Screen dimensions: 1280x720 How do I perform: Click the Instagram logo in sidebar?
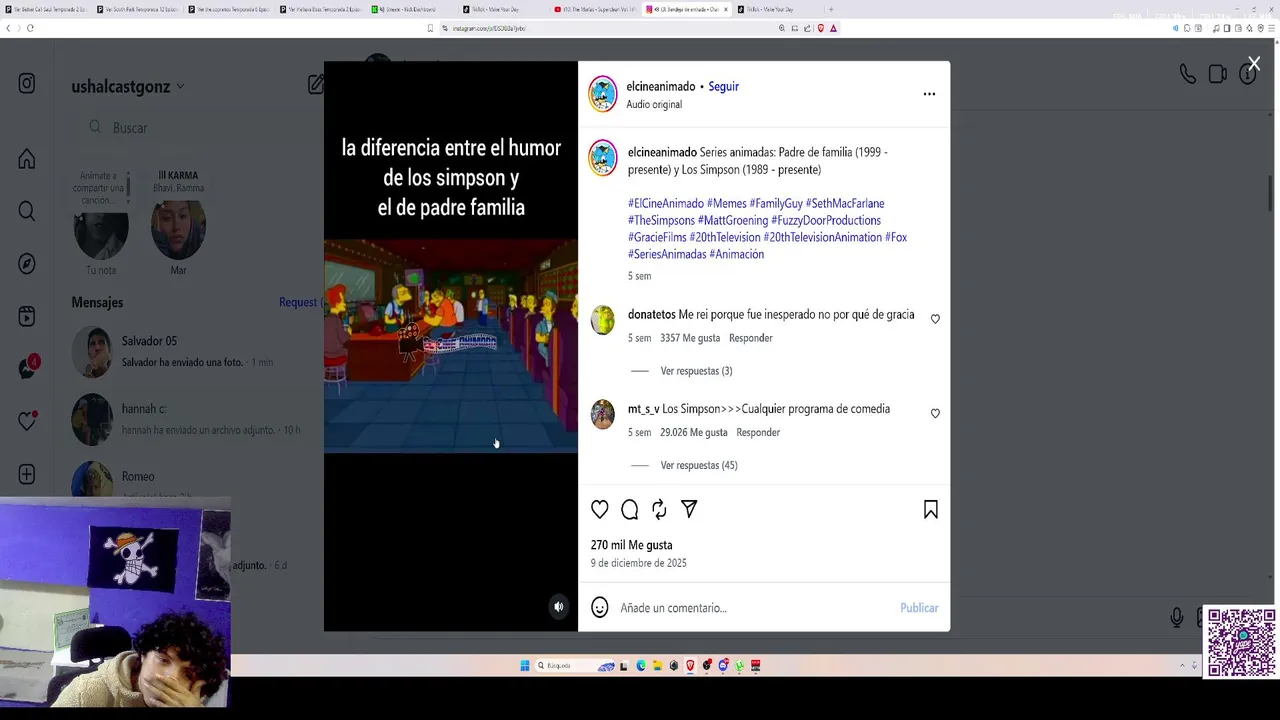pos(27,84)
